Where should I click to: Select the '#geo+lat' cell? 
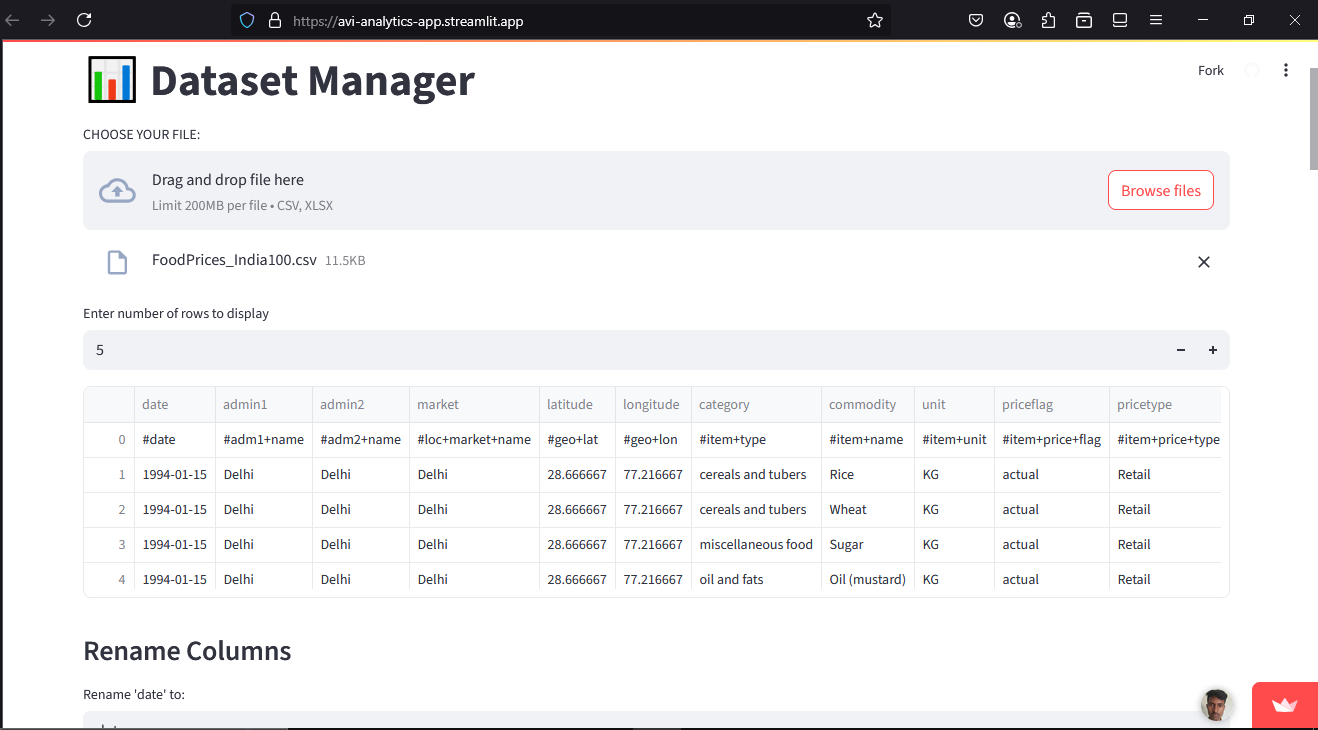pyautogui.click(x=578, y=439)
